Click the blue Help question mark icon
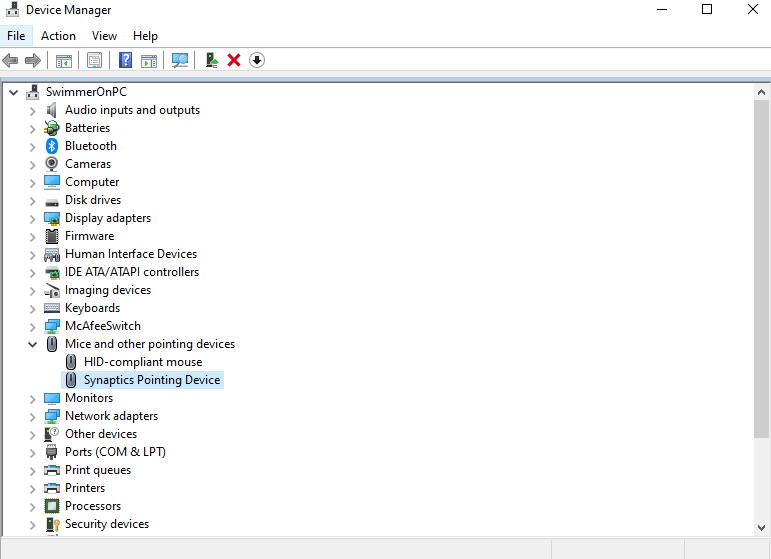The width and height of the screenshot is (771, 559). coord(126,60)
